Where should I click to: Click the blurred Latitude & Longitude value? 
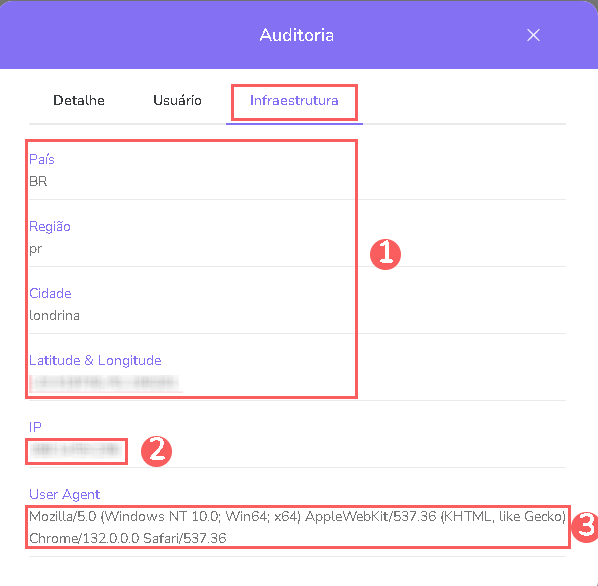coord(104,382)
